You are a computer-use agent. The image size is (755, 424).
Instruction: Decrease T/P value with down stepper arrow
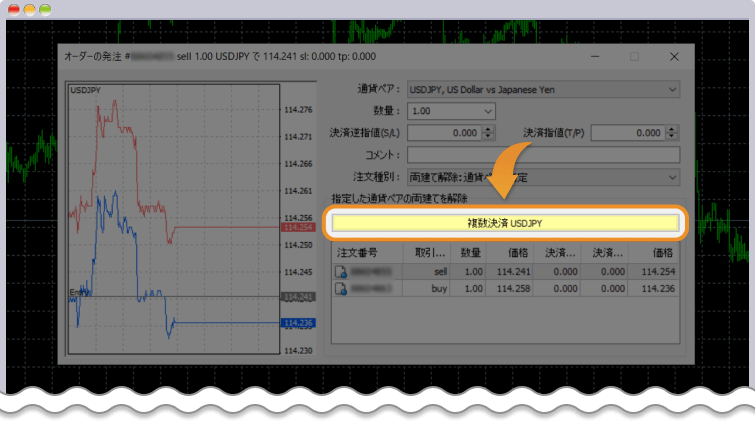(x=670, y=137)
